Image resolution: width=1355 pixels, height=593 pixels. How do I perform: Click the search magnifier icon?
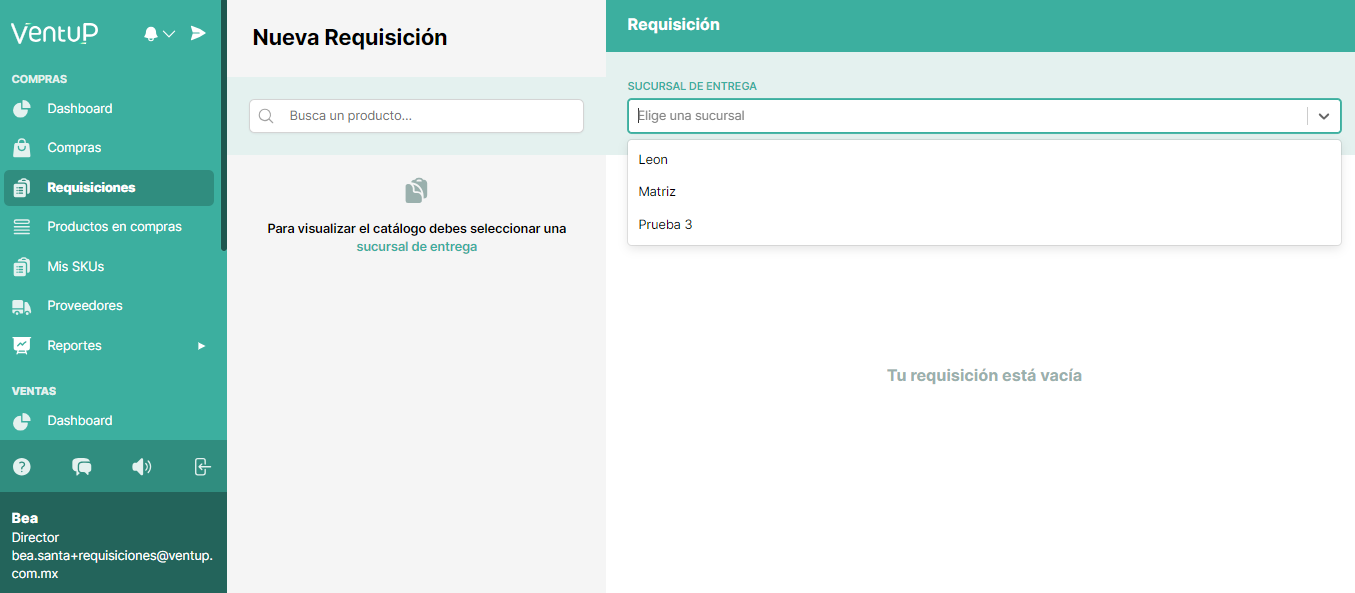coord(265,115)
